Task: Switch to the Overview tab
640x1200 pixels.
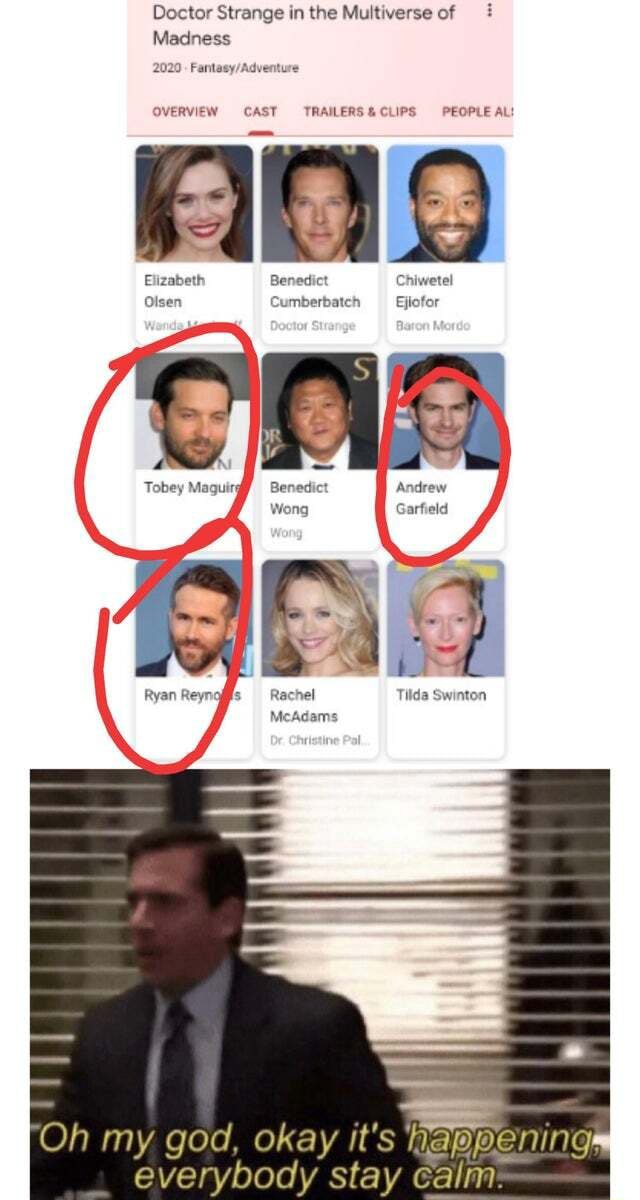Action: tap(185, 111)
